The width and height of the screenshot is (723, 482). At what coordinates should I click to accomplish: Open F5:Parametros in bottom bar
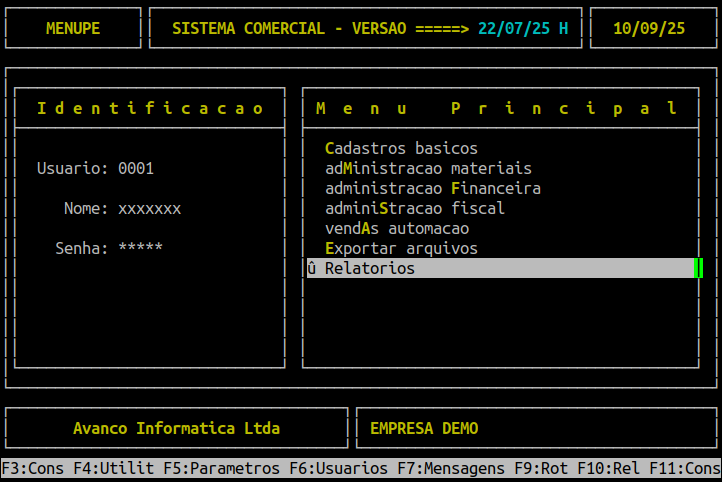(x=221, y=468)
